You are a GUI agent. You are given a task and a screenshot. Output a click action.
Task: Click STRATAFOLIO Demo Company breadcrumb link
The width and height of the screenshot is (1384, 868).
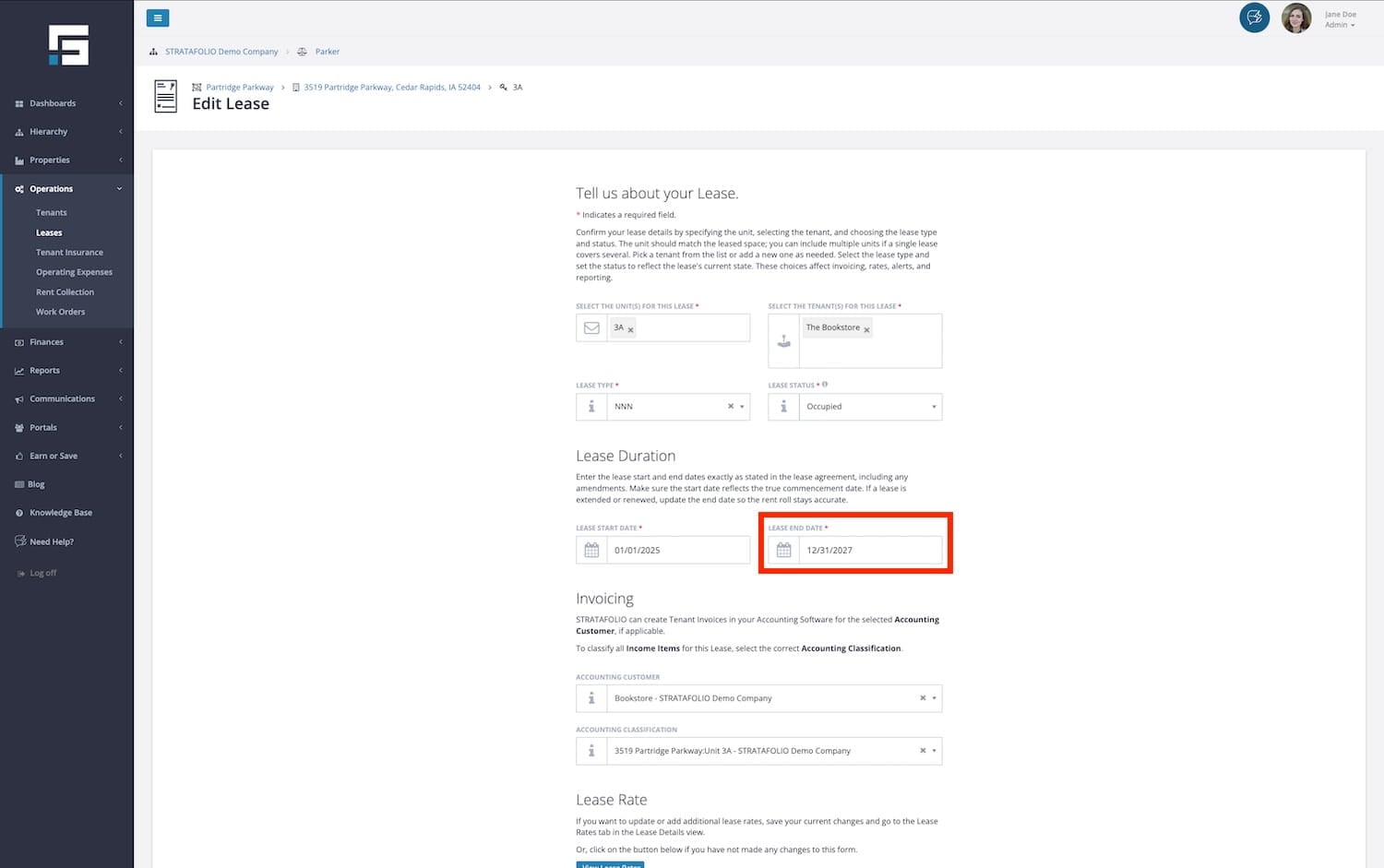point(221,52)
